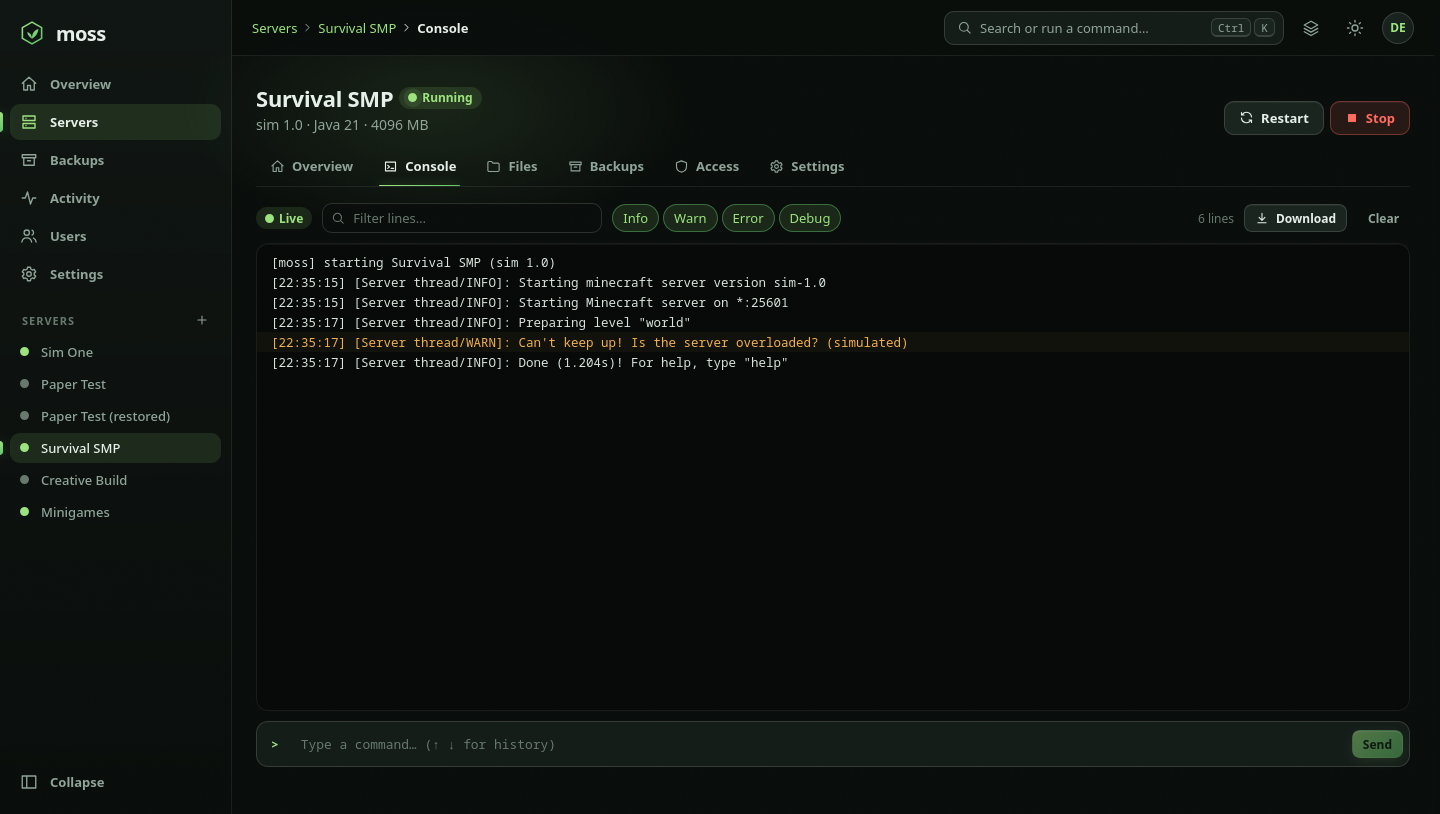The image size is (1440, 814).
Task: Select Survival SMP in the server list
Action: pos(115,448)
